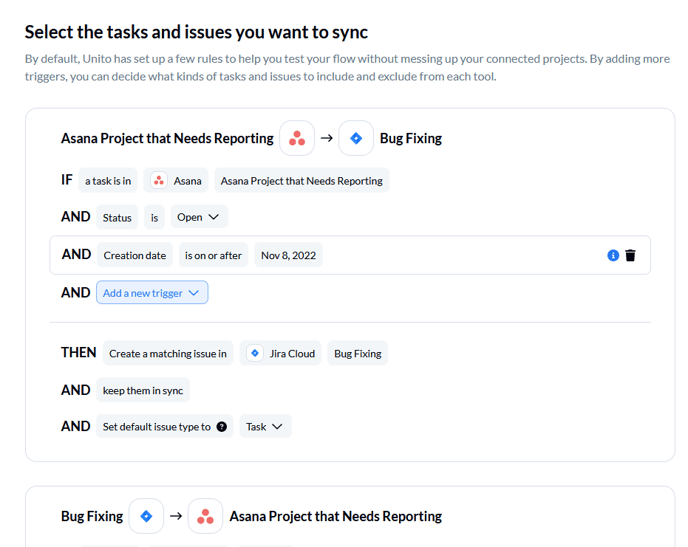Click the Jira diamond icon beside Bug Fixing header
The height and width of the screenshot is (547, 688).
356,138
